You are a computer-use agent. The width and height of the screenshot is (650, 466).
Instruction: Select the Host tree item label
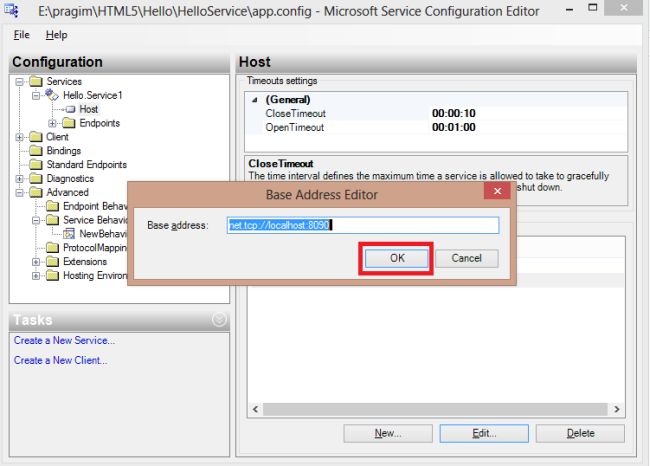[x=89, y=109]
